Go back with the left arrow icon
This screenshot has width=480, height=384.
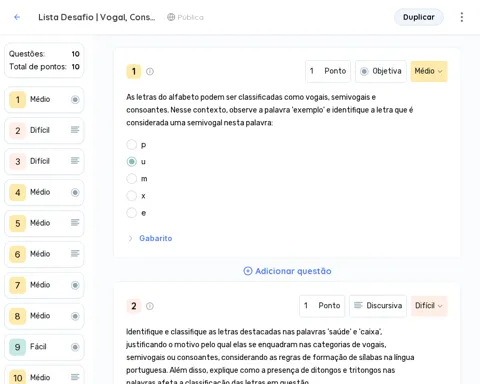(x=17, y=17)
